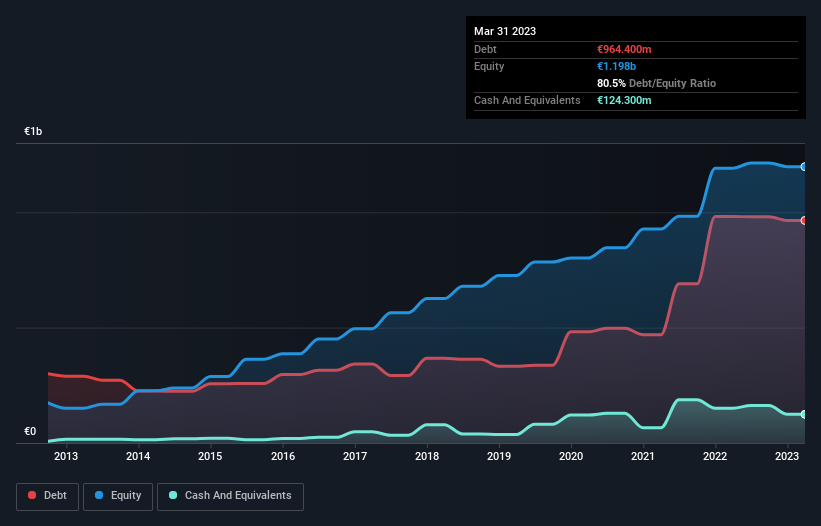Select the blue Equity endpoint marker
This screenshot has height=526, width=821.
coord(804,167)
